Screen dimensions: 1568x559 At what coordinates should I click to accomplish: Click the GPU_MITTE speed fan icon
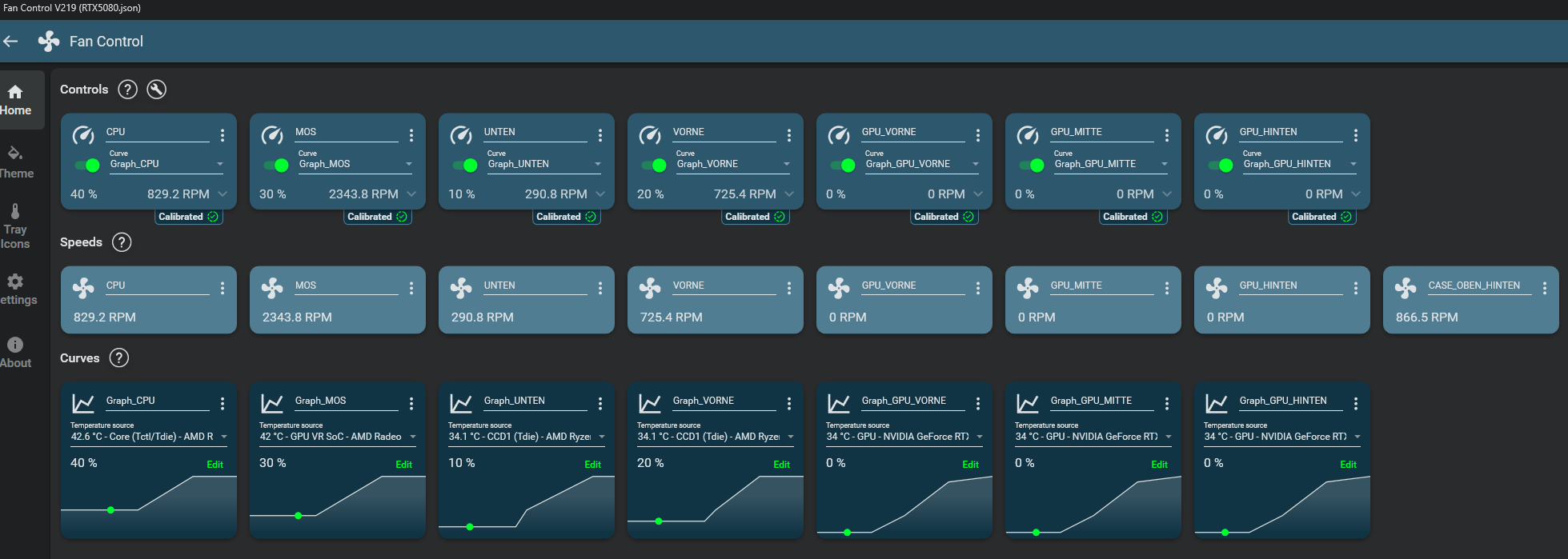pyautogui.click(x=1028, y=288)
